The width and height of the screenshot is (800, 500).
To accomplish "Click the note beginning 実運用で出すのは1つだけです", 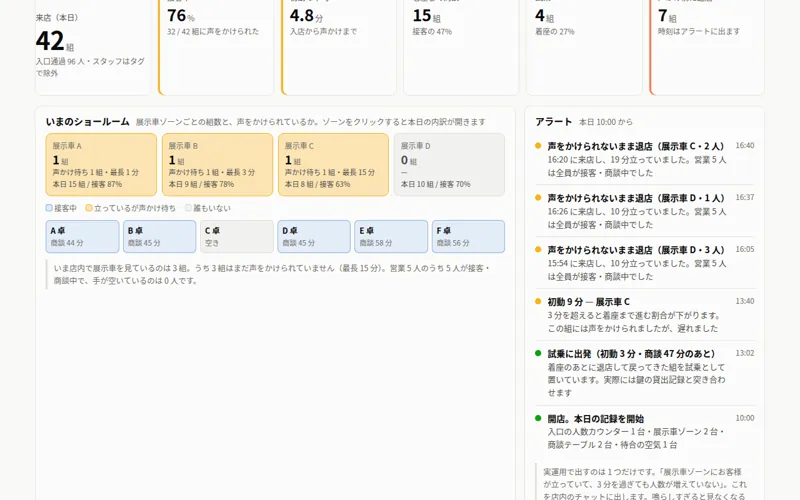I will coord(645,485).
